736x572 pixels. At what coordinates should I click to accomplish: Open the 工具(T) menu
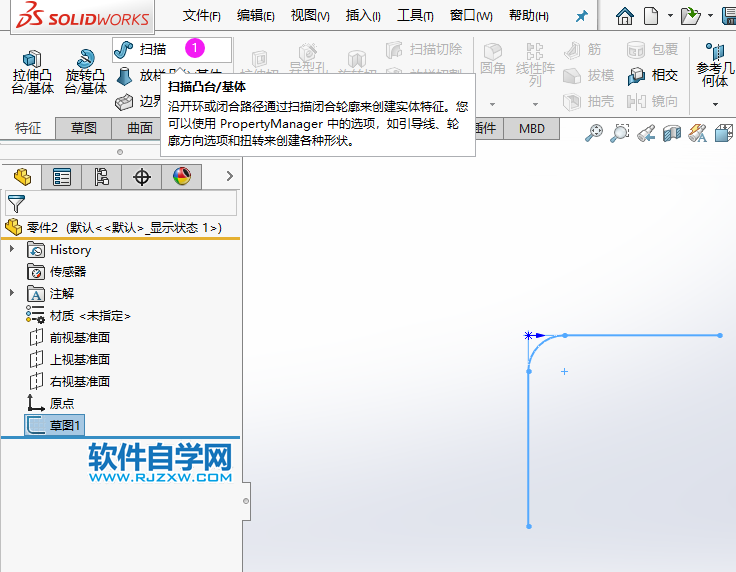[415, 16]
